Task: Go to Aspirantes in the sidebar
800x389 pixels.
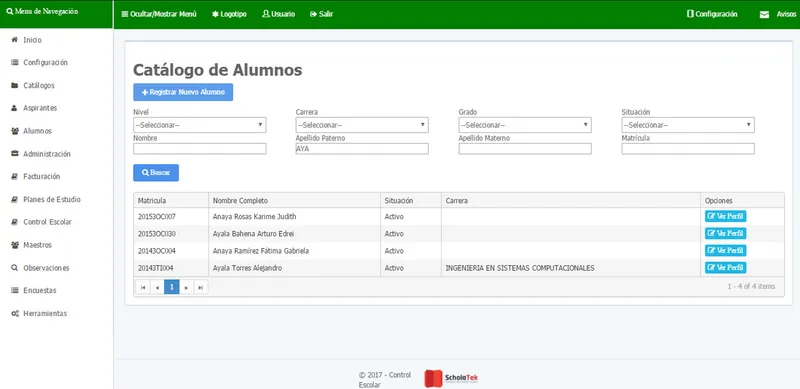Action: click(x=40, y=108)
